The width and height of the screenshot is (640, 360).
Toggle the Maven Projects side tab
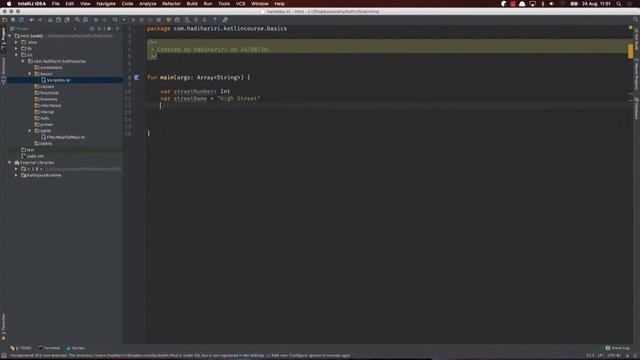click(x=636, y=74)
